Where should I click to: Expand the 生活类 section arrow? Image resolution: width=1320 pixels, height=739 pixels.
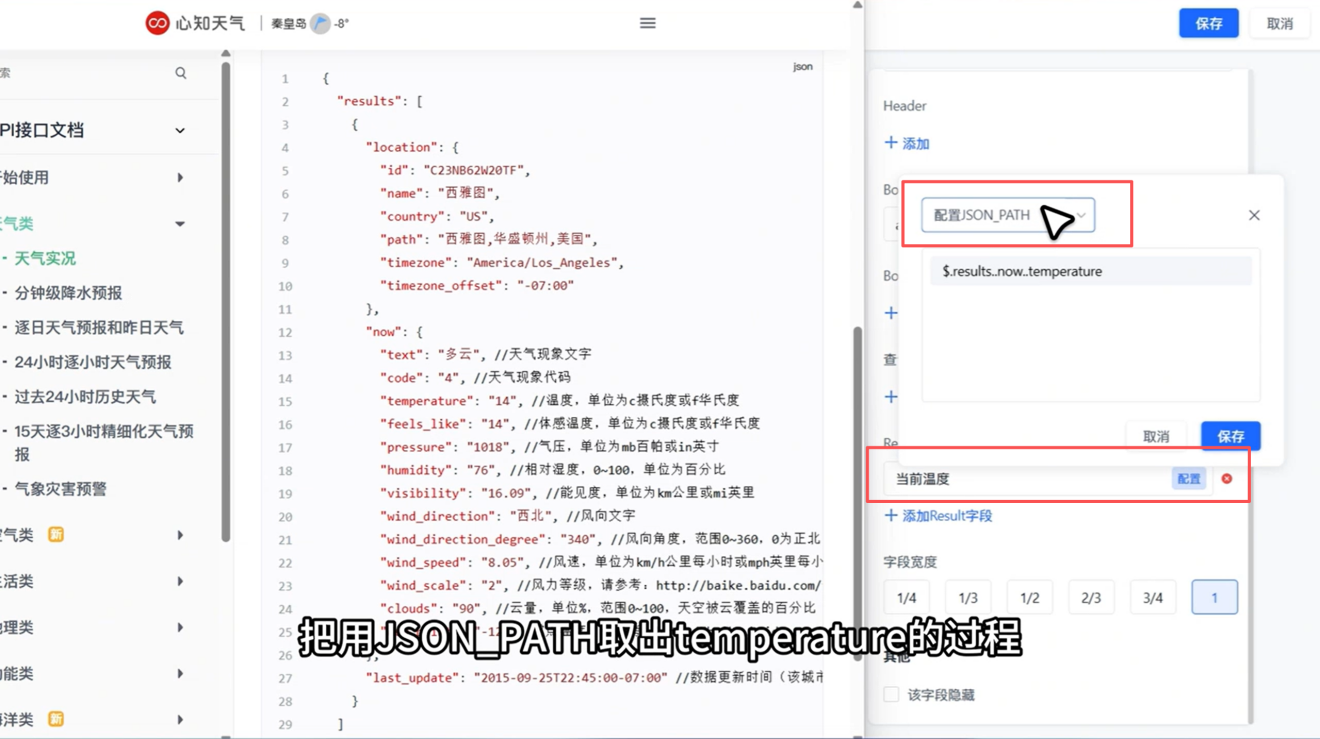pyautogui.click(x=180, y=581)
